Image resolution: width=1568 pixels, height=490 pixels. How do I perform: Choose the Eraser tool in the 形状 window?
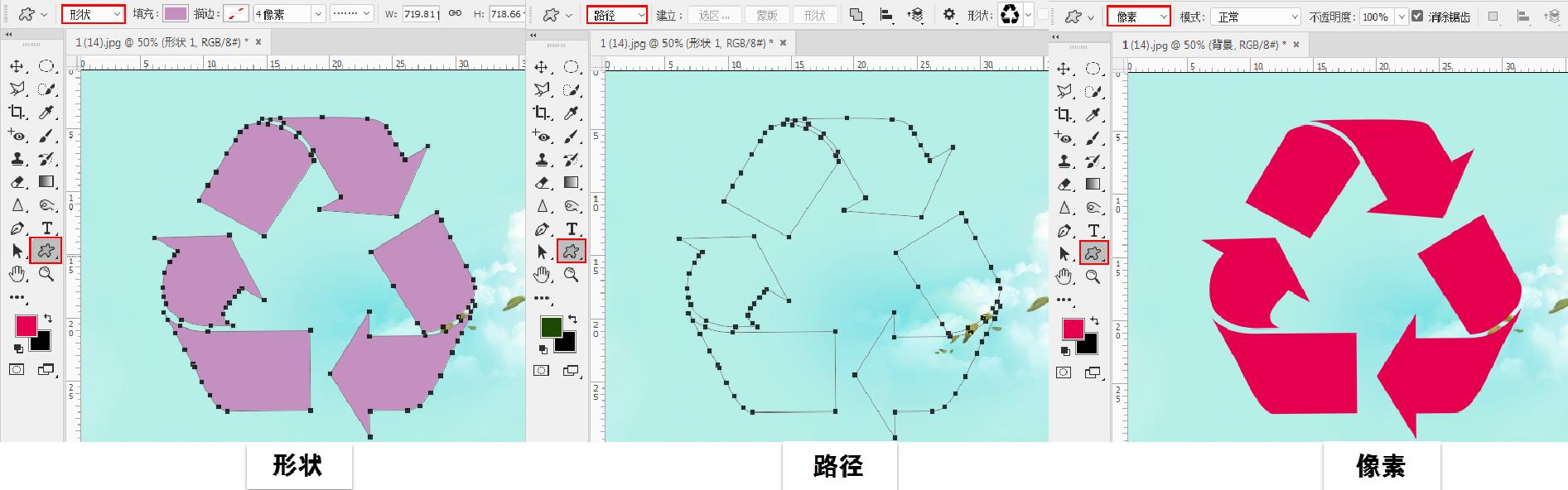(x=17, y=182)
